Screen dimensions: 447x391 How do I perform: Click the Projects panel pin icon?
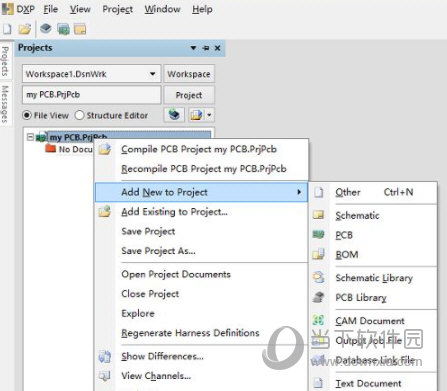tap(206, 48)
